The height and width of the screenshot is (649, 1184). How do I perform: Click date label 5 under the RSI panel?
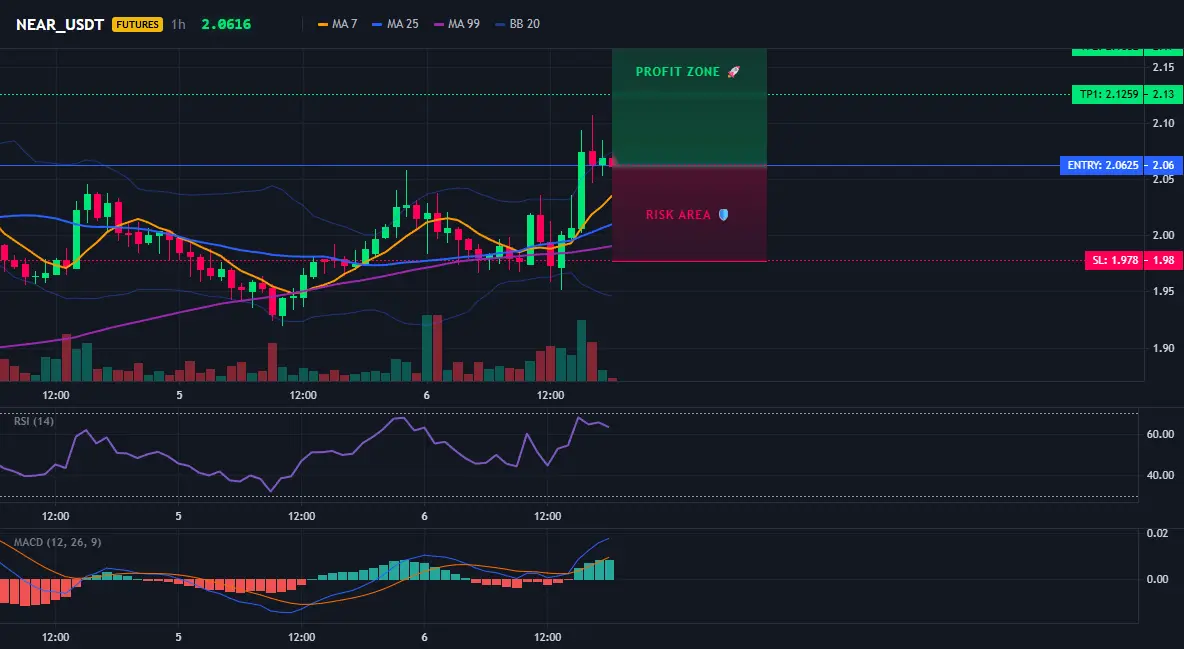(178, 516)
